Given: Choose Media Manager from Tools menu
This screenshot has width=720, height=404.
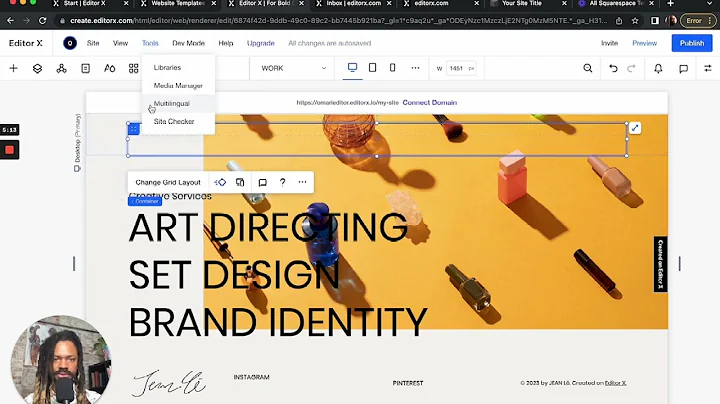Looking at the screenshot, I should 178,85.
